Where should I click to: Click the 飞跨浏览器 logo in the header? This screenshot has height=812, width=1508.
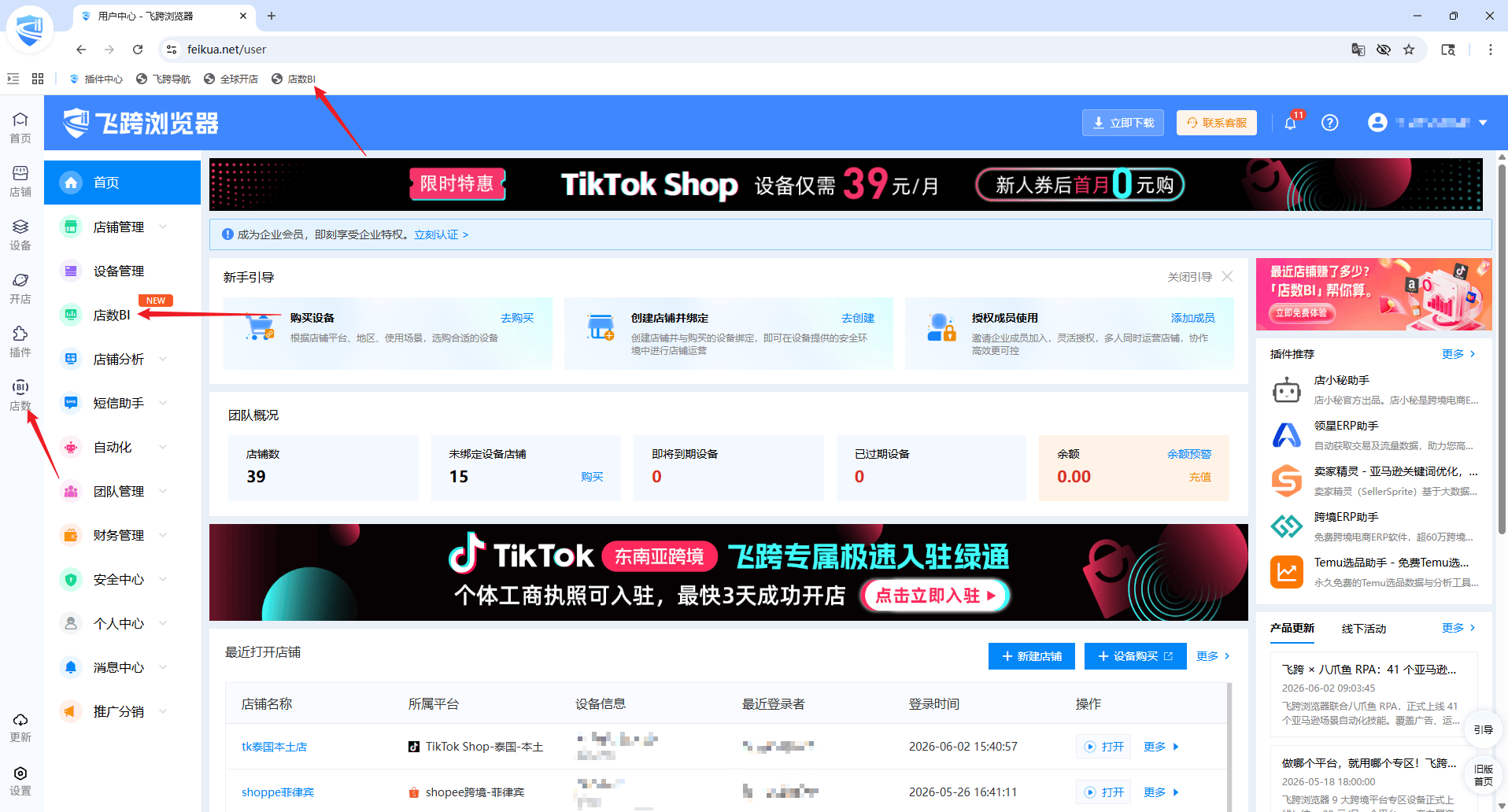point(141,123)
